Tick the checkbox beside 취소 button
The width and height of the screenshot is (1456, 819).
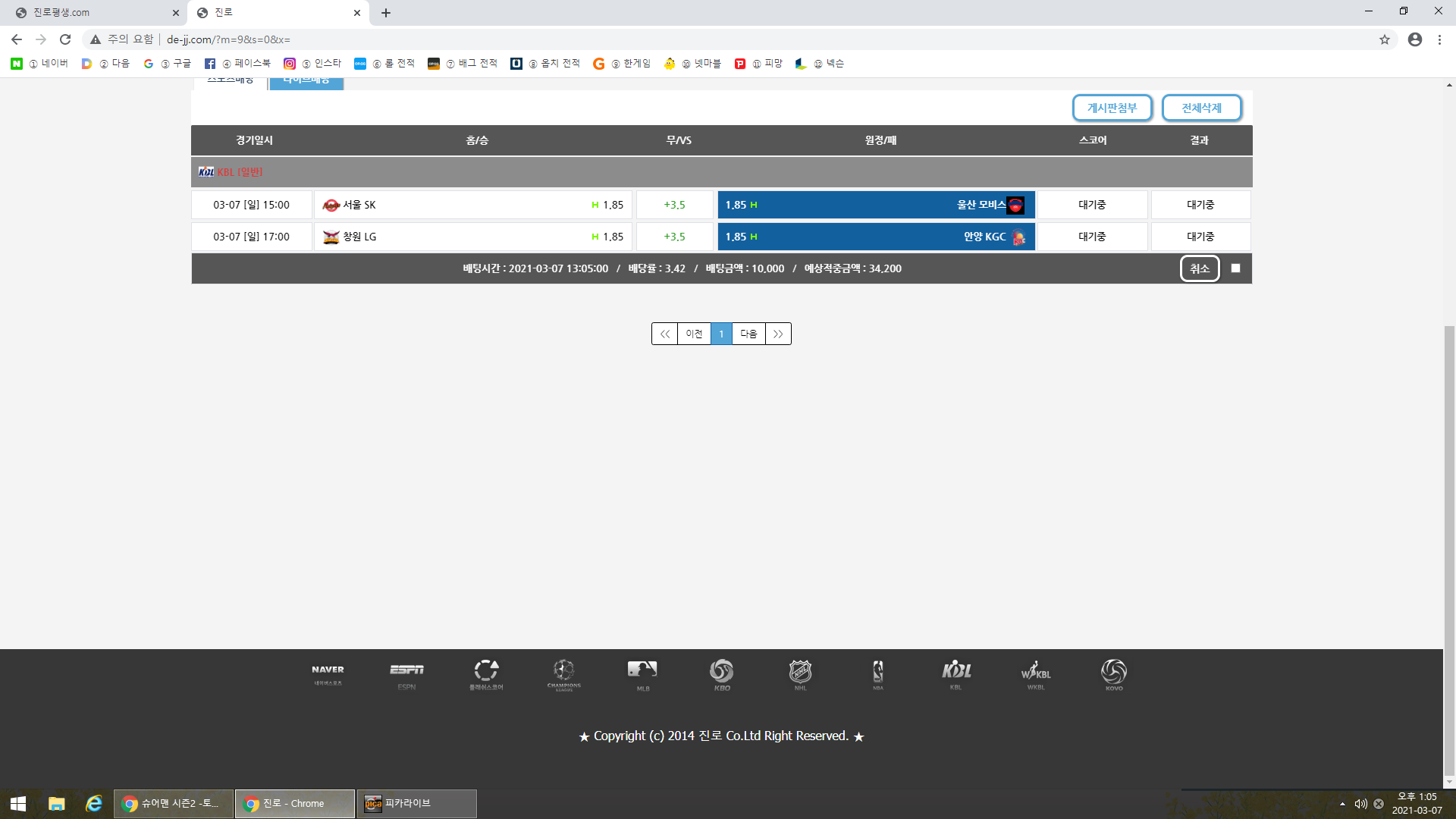tap(1235, 268)
